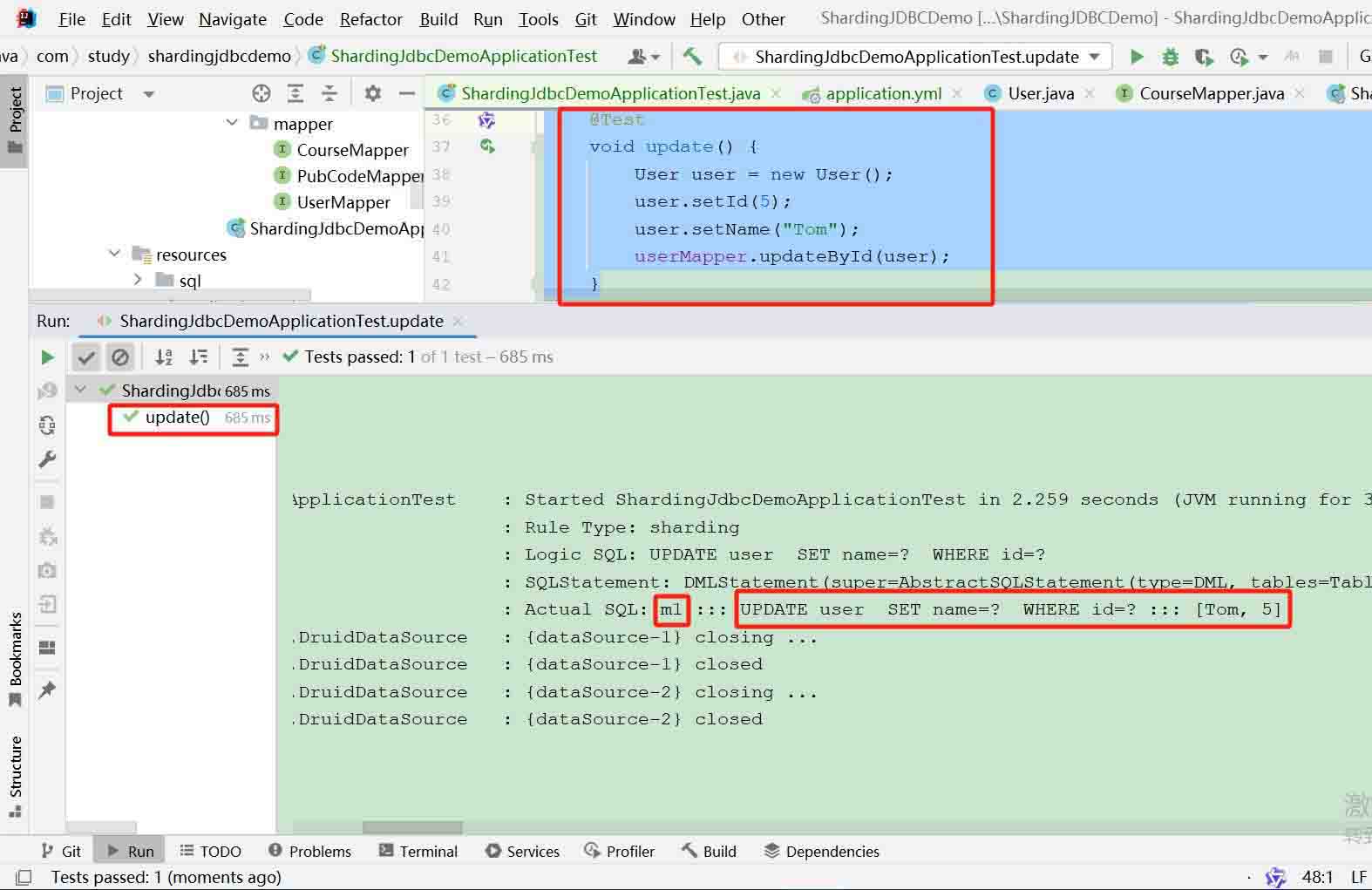The width and height of the screenshot is (1372, 890).
Task: Click the layout icon in Run sidebar
Action: coord(47,647)
